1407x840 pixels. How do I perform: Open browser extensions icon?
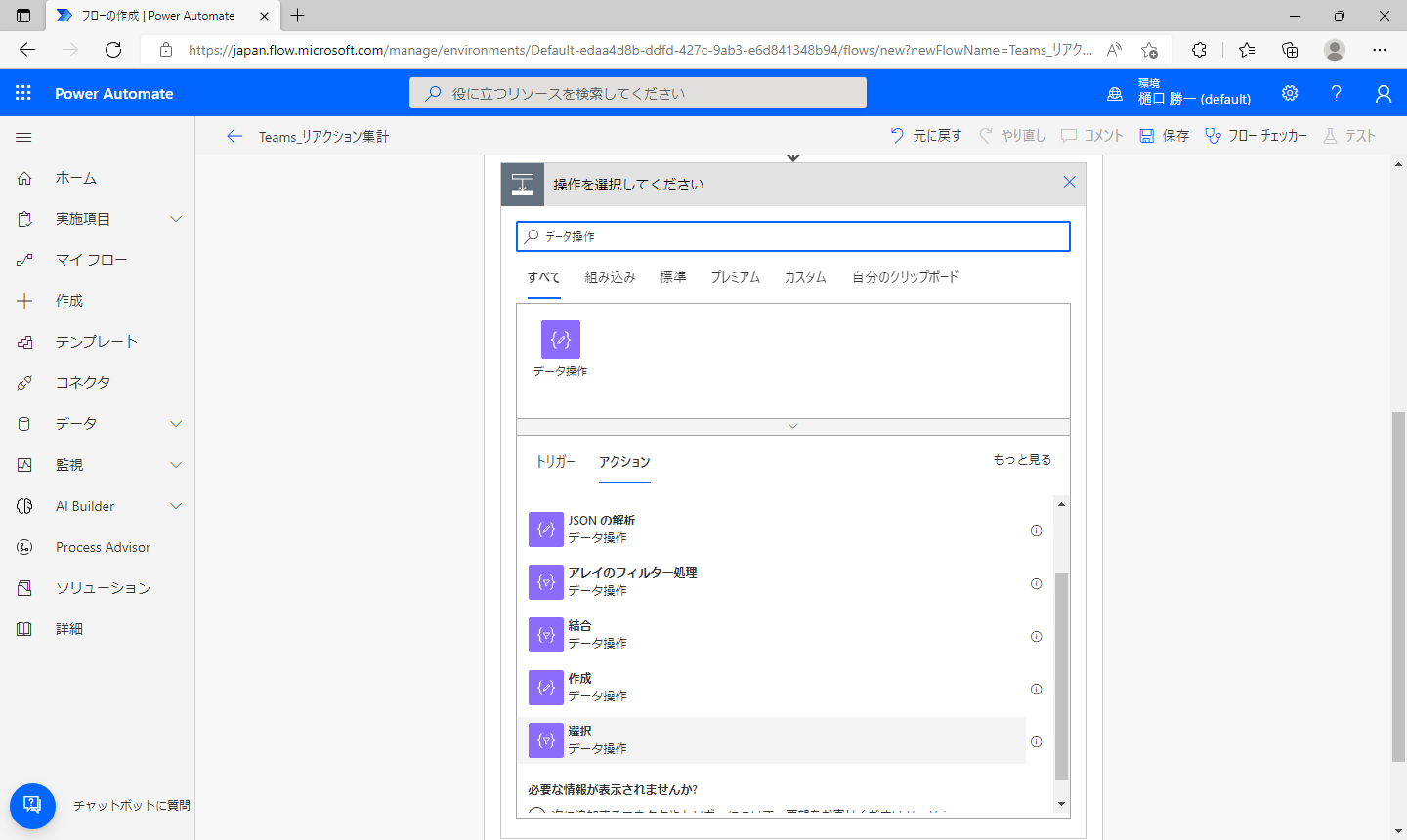pos(1199,50)
